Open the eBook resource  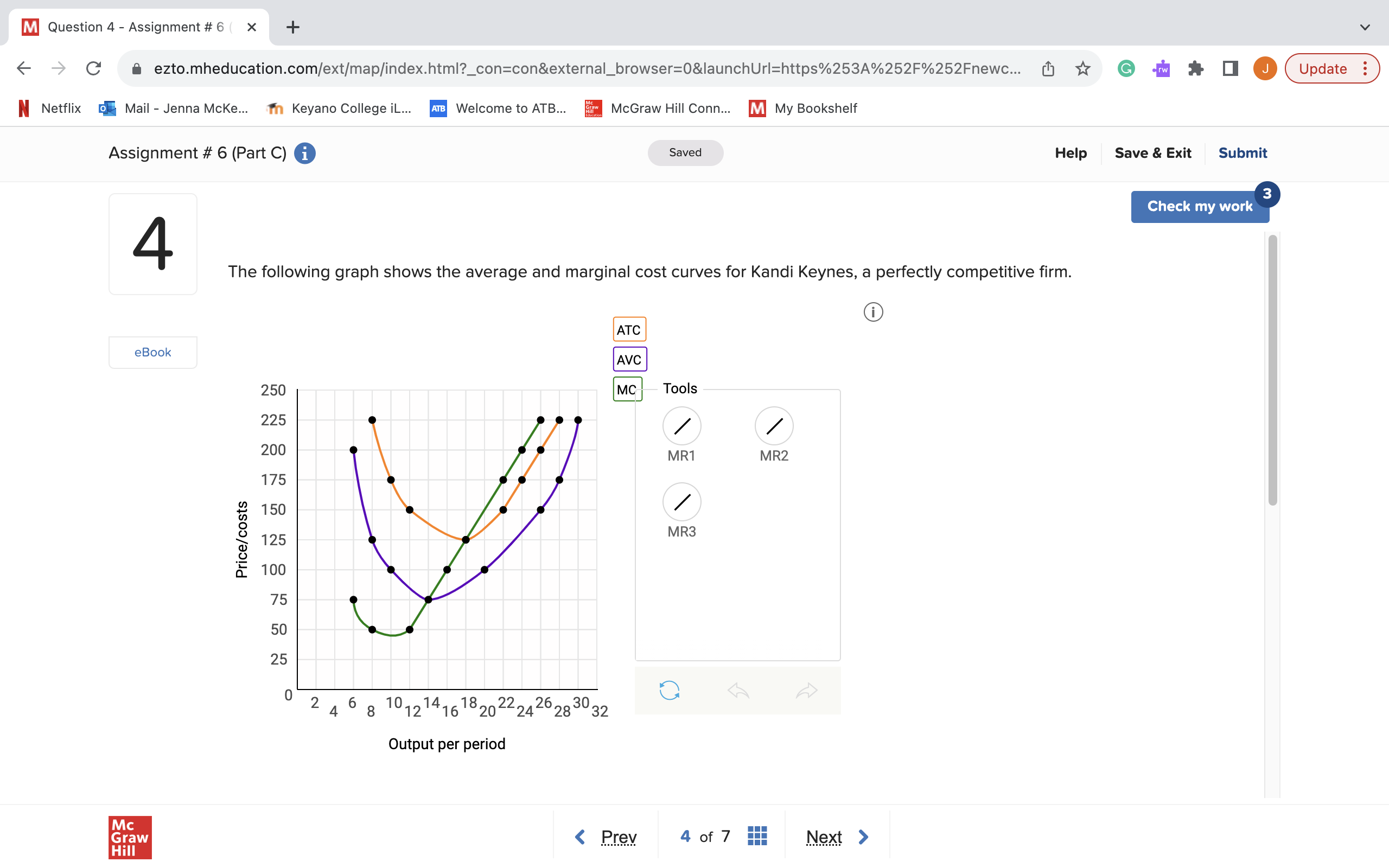(x=152, y=352)
